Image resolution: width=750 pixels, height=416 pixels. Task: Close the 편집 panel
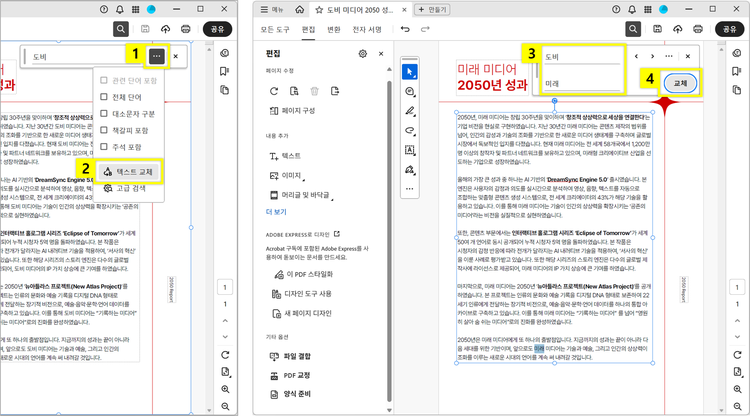[x=381, y=54]
